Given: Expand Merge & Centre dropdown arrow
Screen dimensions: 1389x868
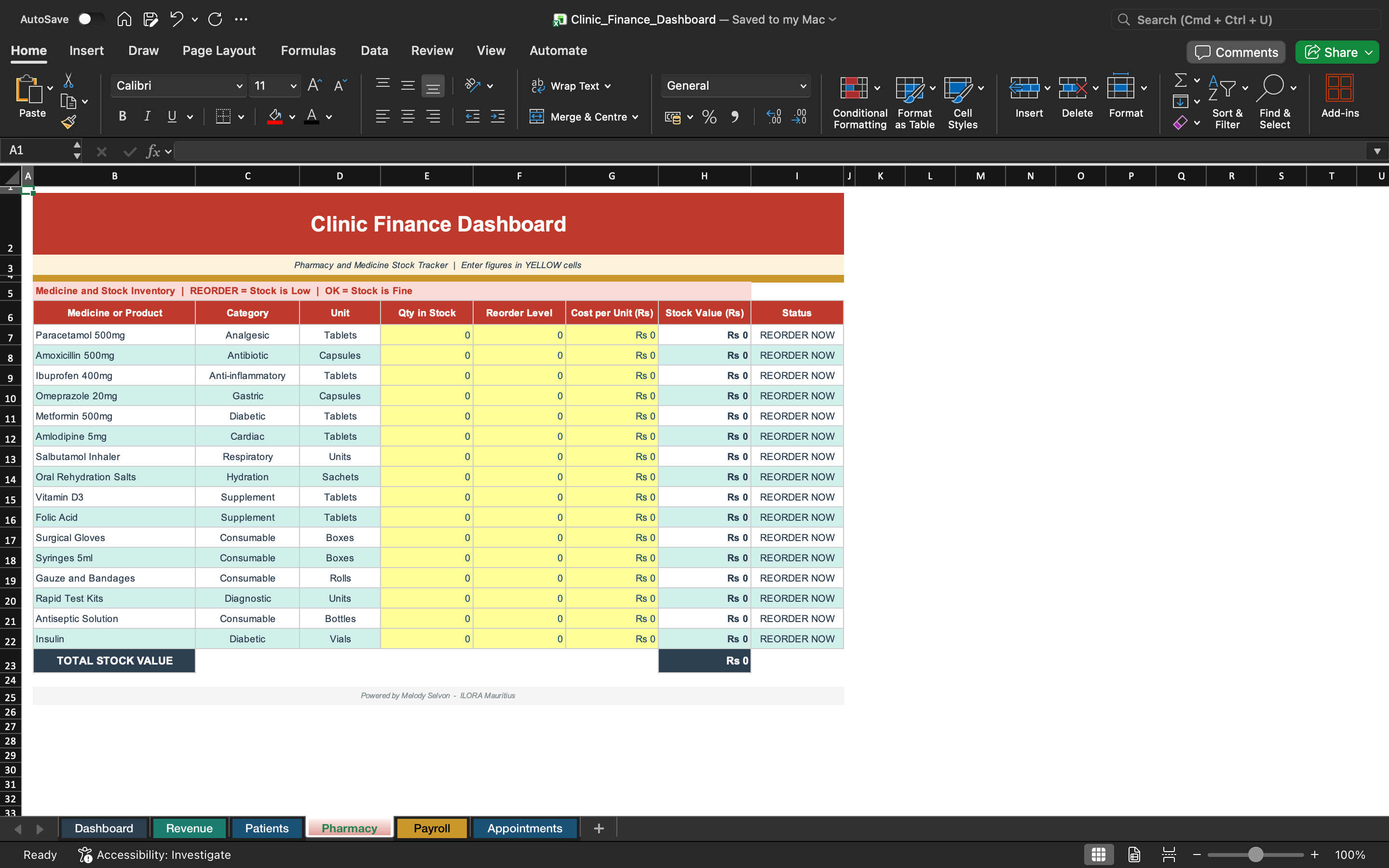Looking at the screenshot, I should [x=635, y=117].
